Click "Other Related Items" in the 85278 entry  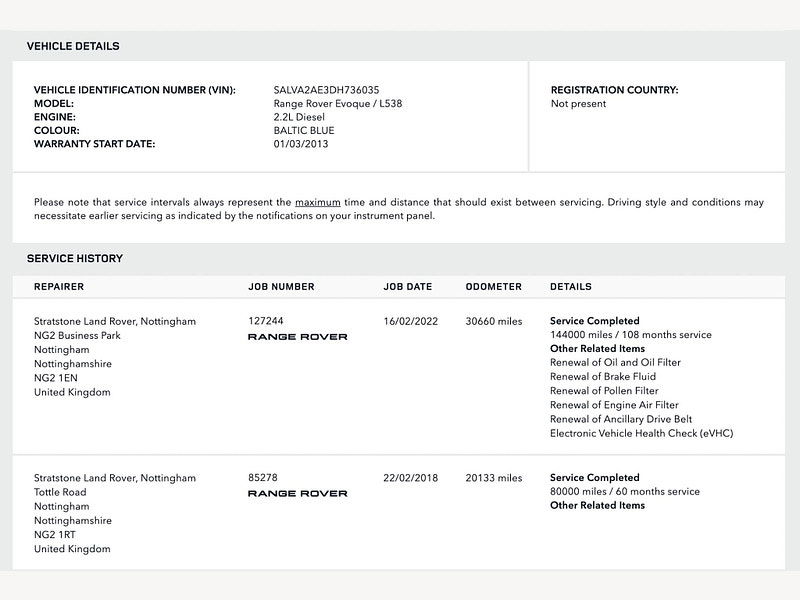click(x=597, y=505)
